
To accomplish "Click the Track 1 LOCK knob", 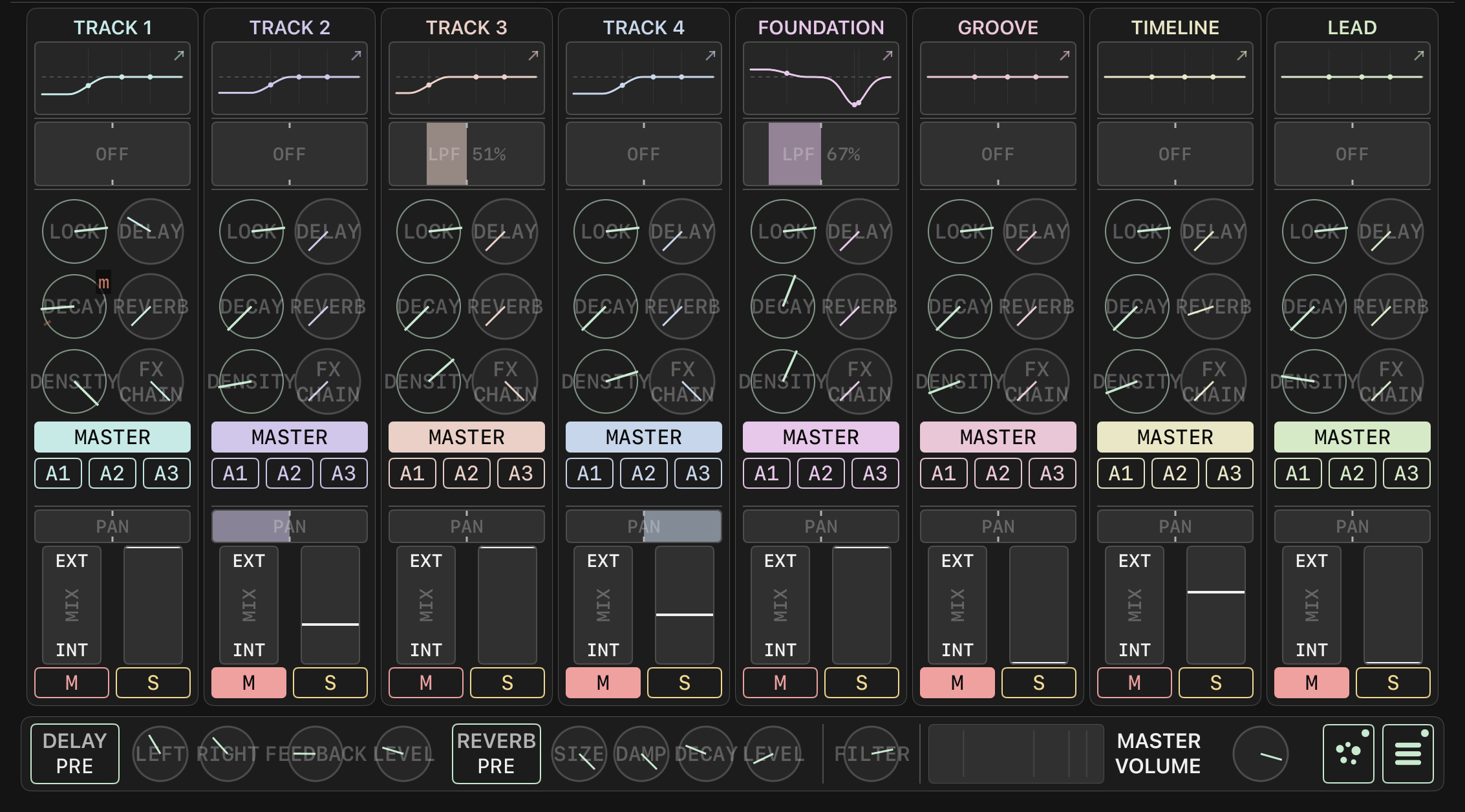I will click(x=74, y=231).
